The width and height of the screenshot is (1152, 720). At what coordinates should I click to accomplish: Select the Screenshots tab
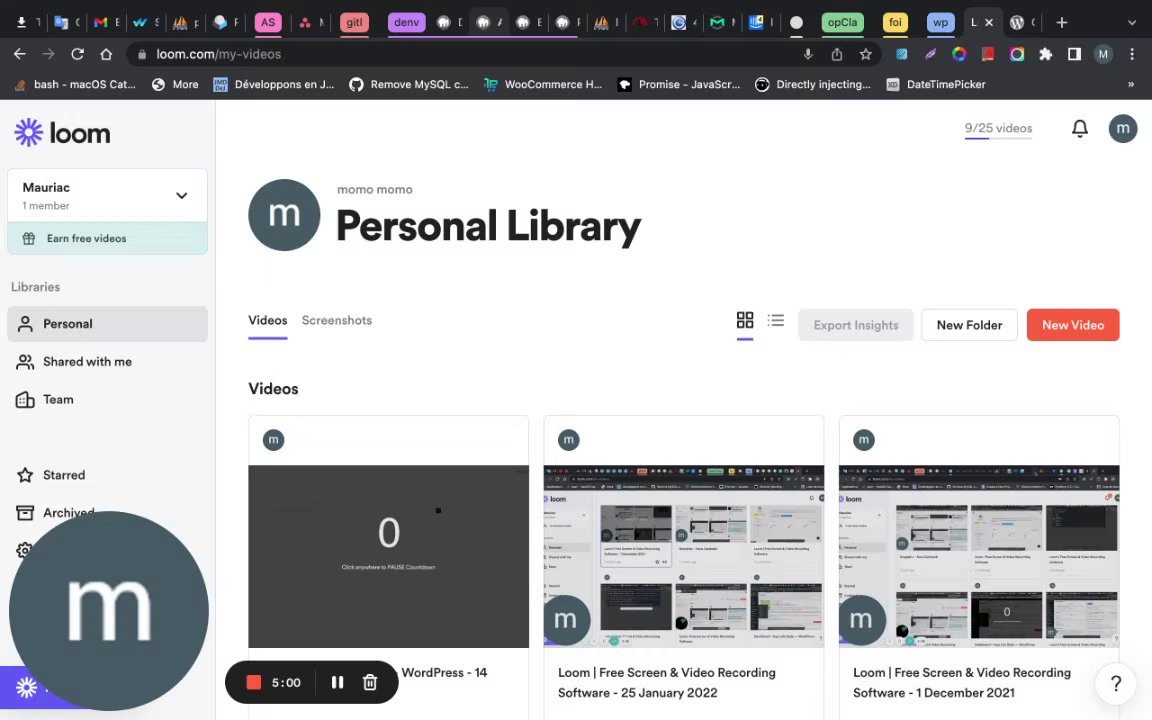pos(336,320)
